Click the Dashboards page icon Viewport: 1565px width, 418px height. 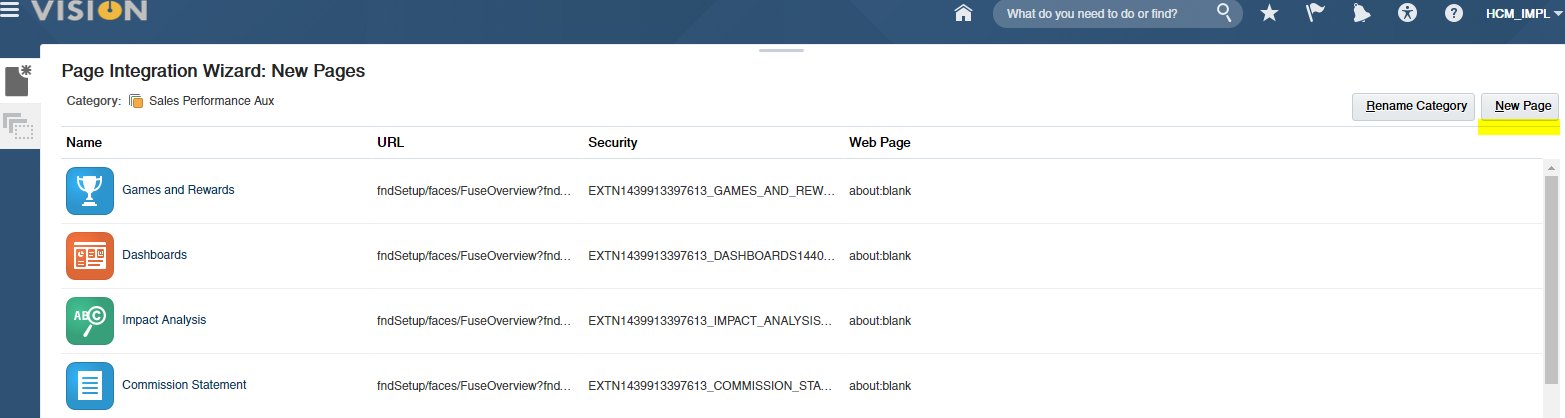point(90,255)
